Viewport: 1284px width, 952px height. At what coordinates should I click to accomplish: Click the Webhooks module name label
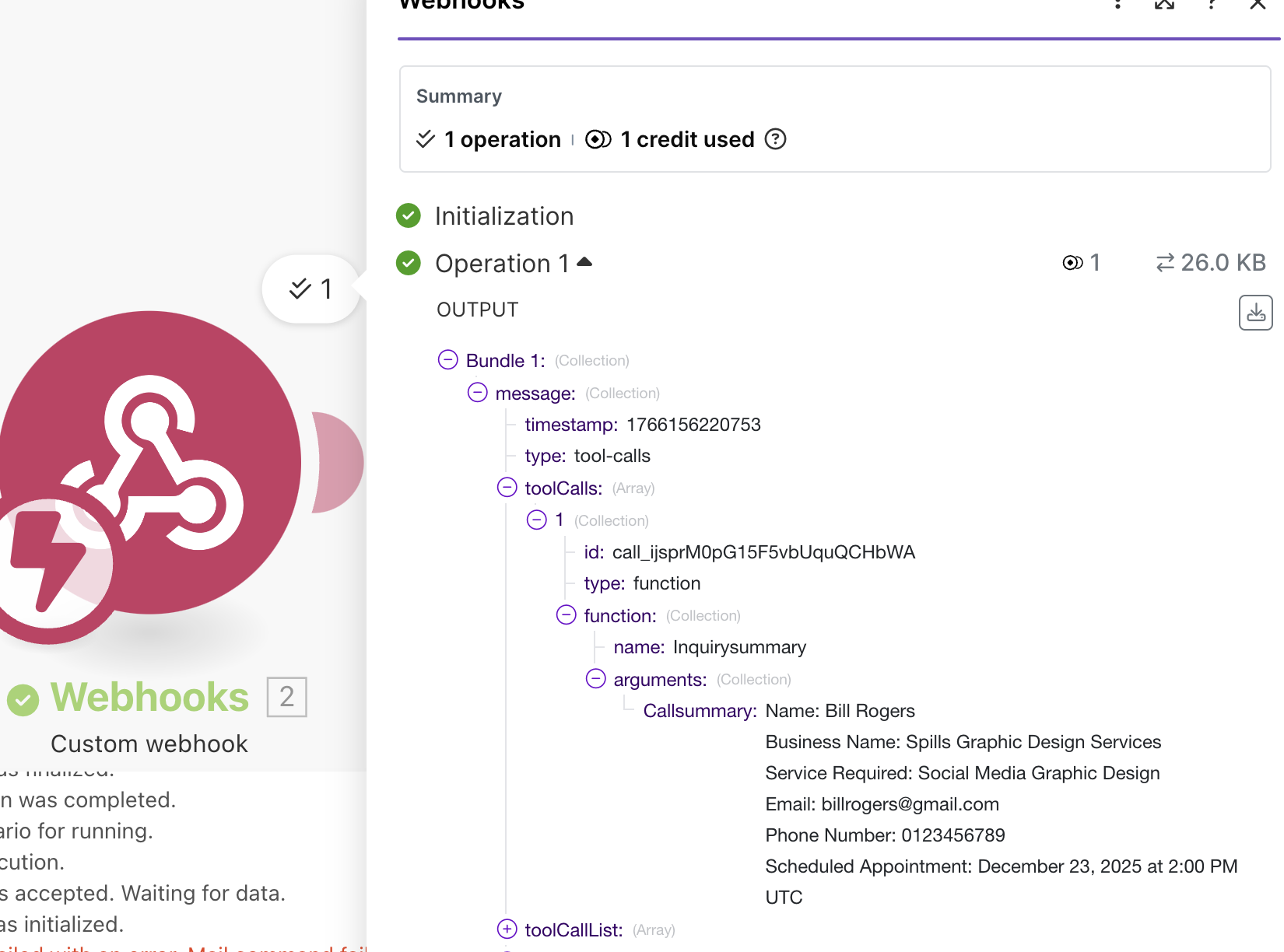pyautogui.click(x=149, y=697)
